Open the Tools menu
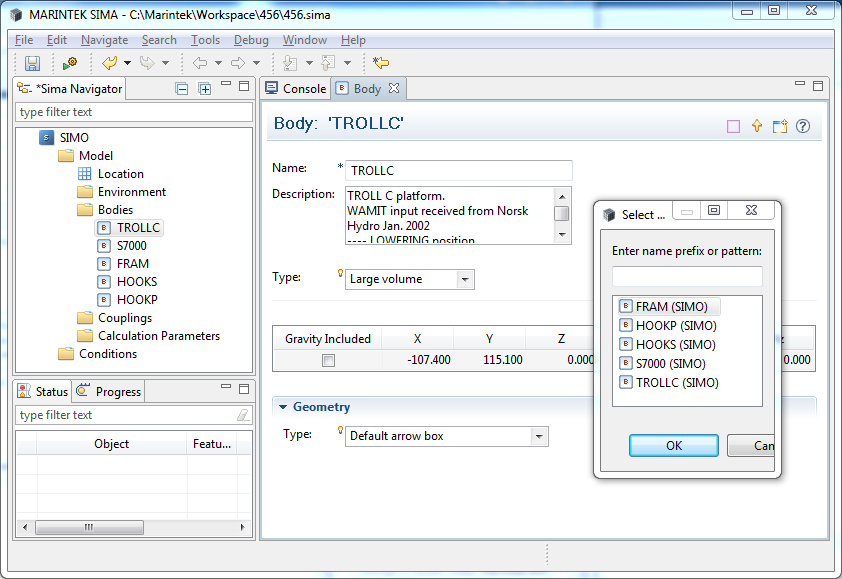 pos(205,40)
